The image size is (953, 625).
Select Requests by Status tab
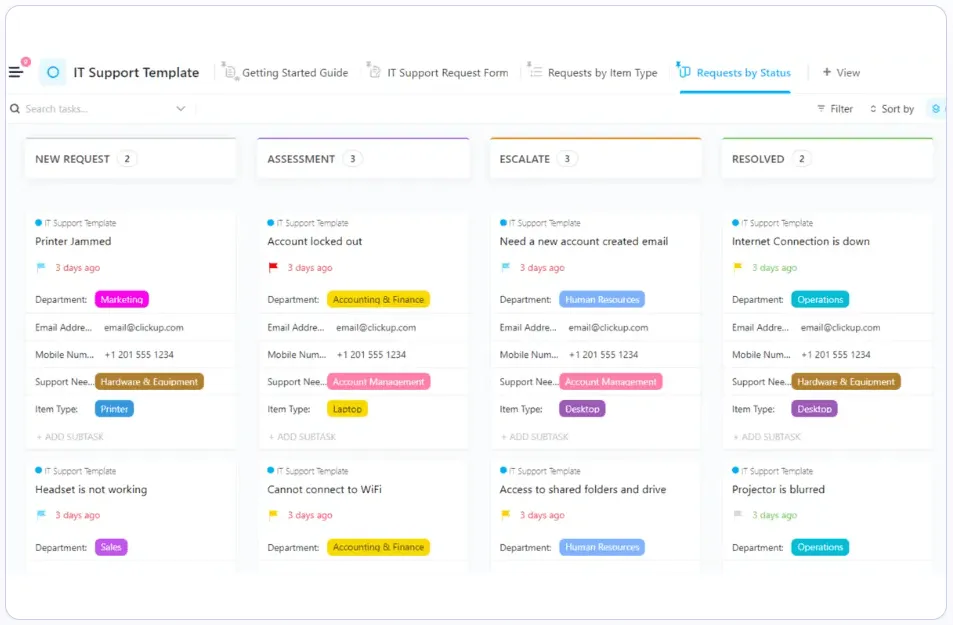tap(743, 73)
